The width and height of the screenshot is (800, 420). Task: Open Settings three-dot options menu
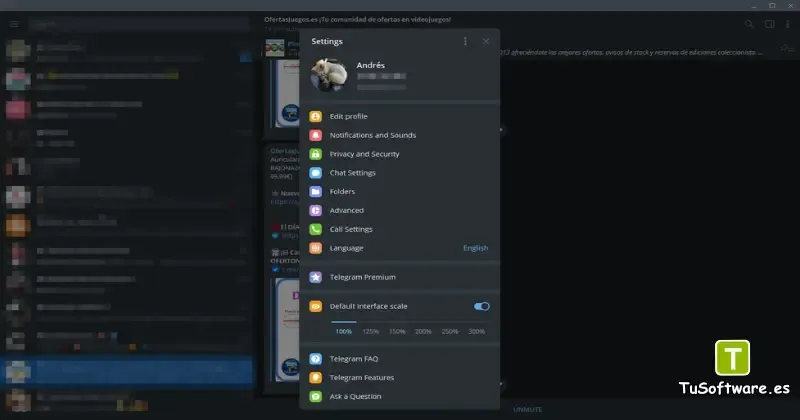point(465,41)
